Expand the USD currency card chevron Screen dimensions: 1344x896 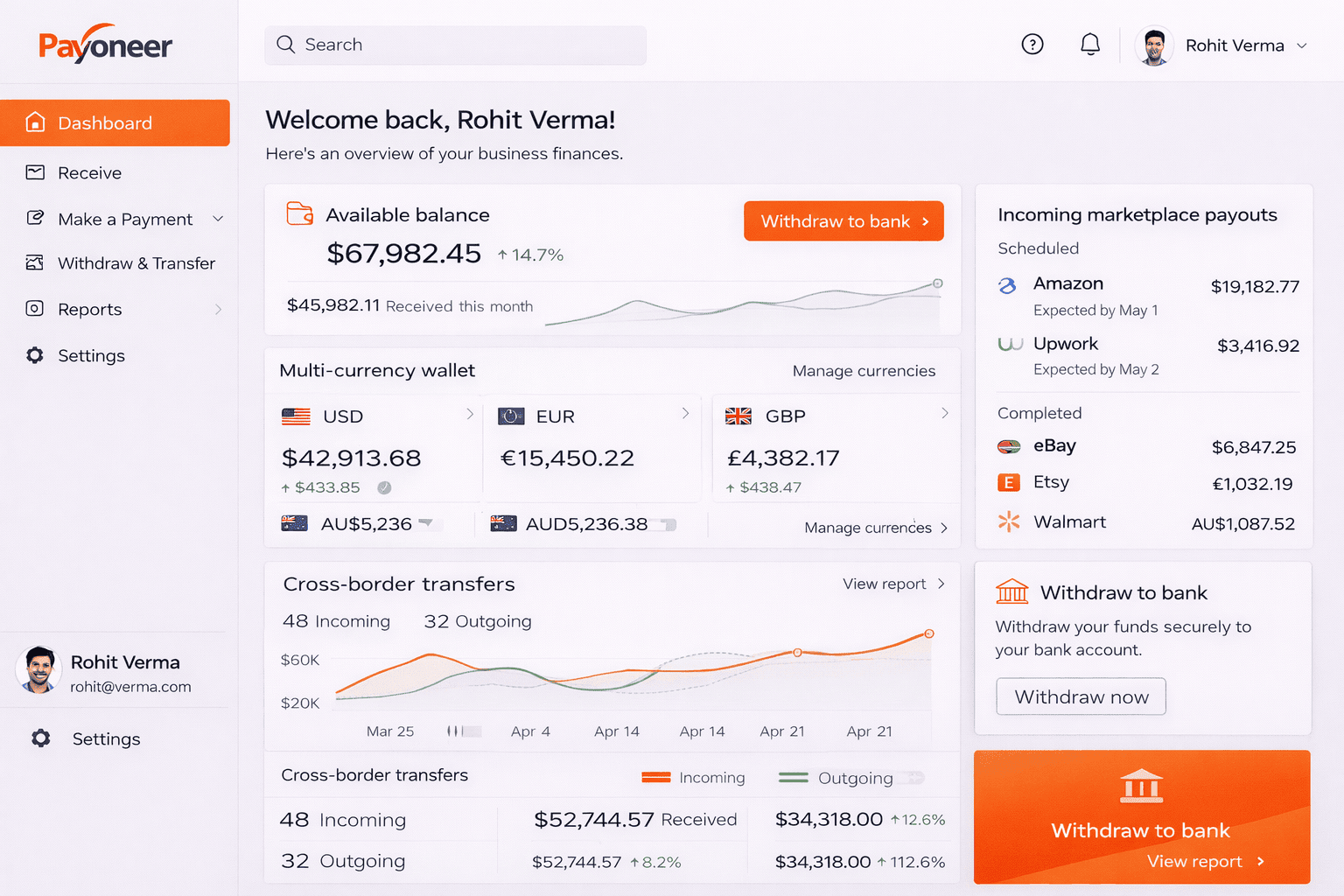click(470, 413)
